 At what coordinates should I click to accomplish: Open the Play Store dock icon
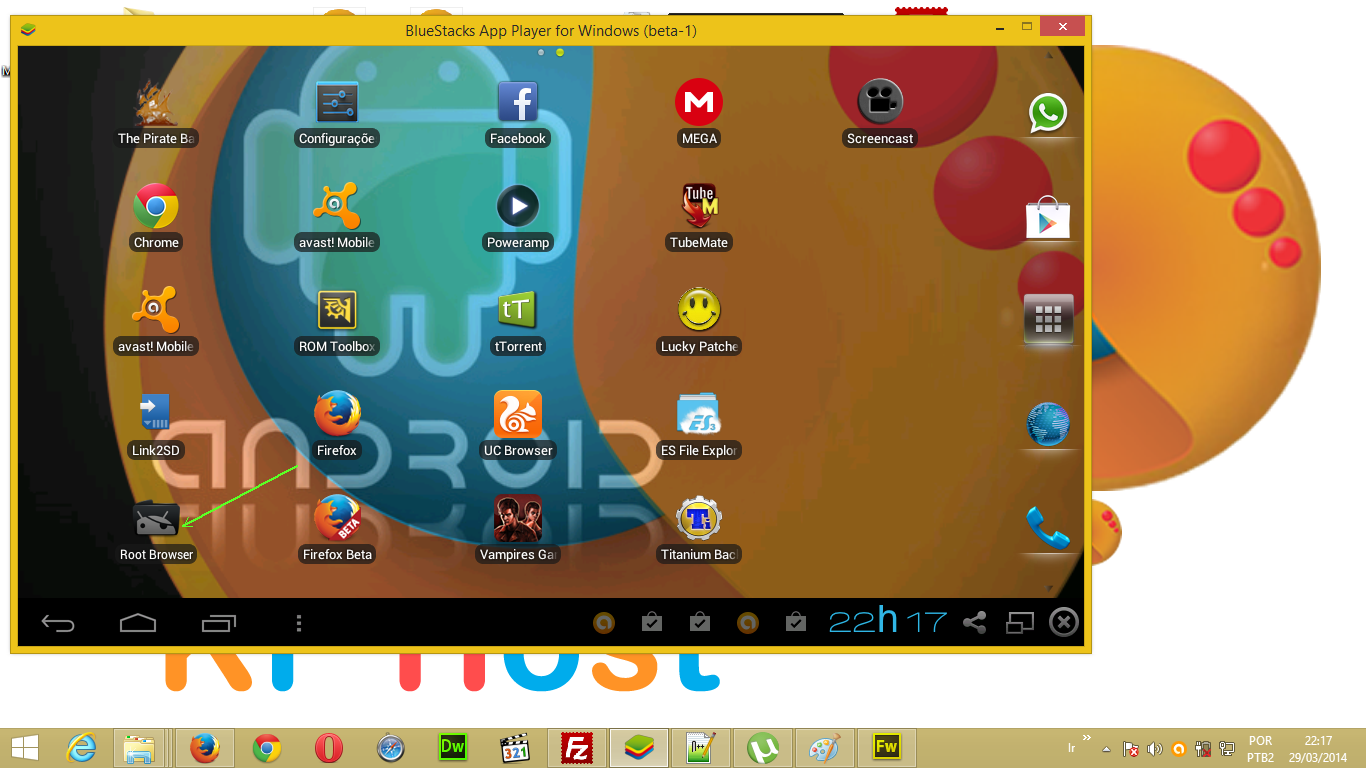point(1048,217)
